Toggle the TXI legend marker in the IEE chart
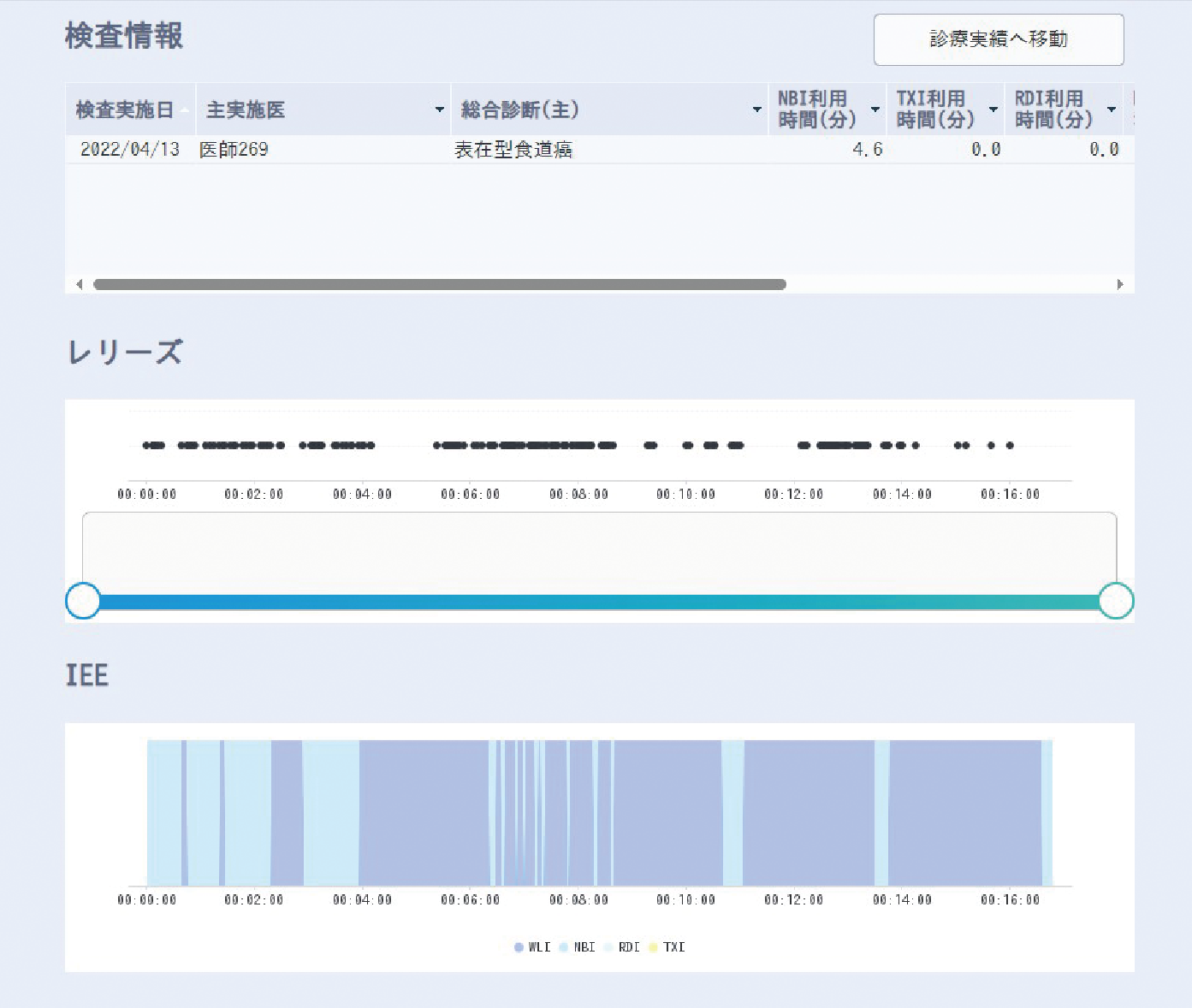Screen dimensions: 1192x1008 click(x=667, y=947)
